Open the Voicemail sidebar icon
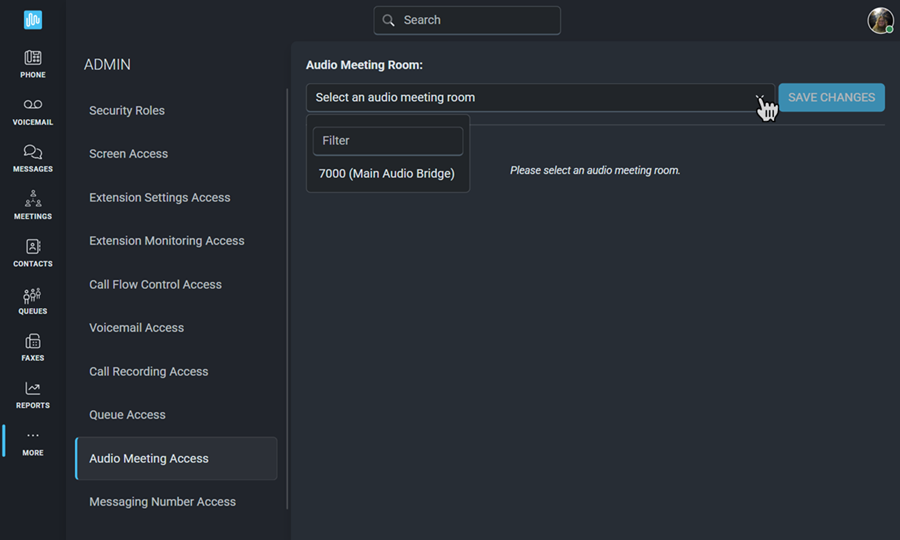Image resolution: width=900 pixels, height=540 pixels. pos(33,104)
